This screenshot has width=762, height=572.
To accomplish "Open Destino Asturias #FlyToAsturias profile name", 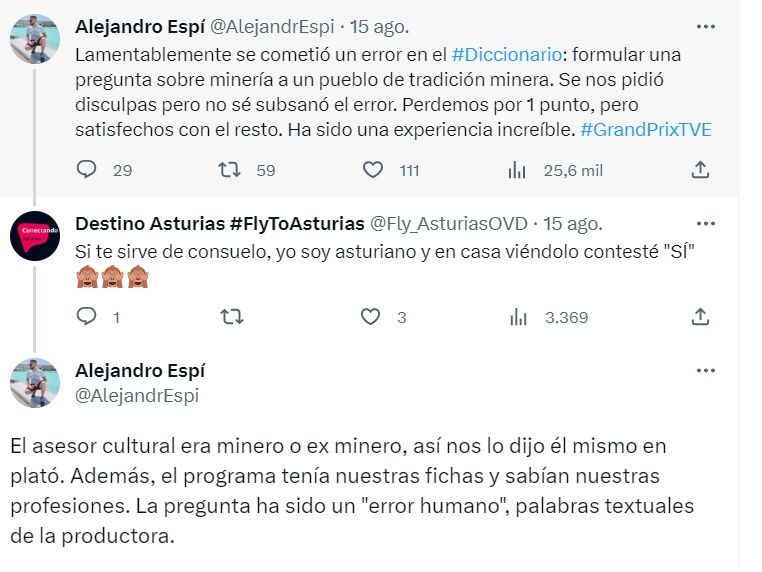I will click(219, 222).
